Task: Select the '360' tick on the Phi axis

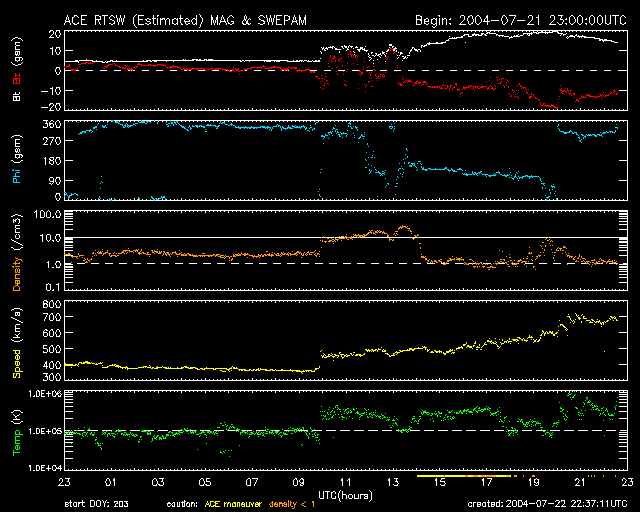Action: coord(52,125)
